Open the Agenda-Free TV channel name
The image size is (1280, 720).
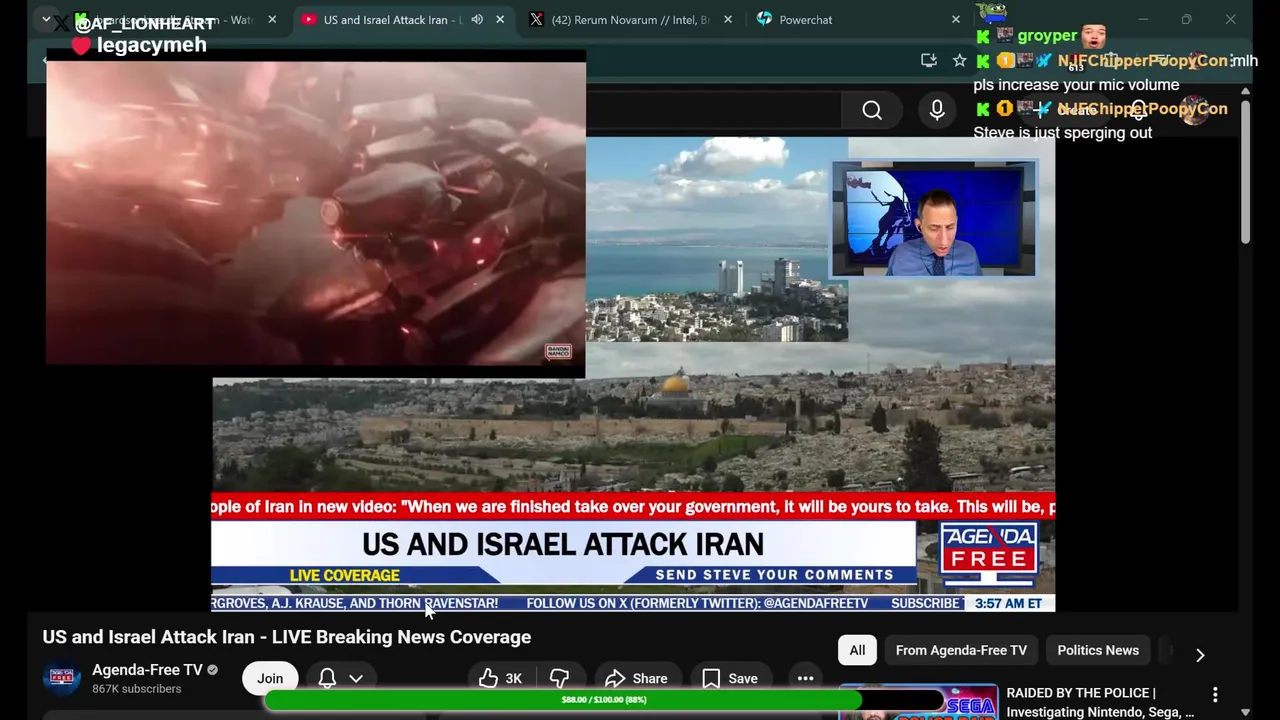click(147, 670)
